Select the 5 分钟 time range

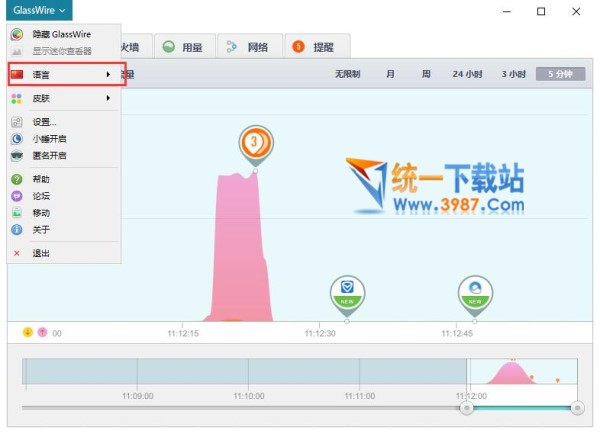[x=560, y=74]
